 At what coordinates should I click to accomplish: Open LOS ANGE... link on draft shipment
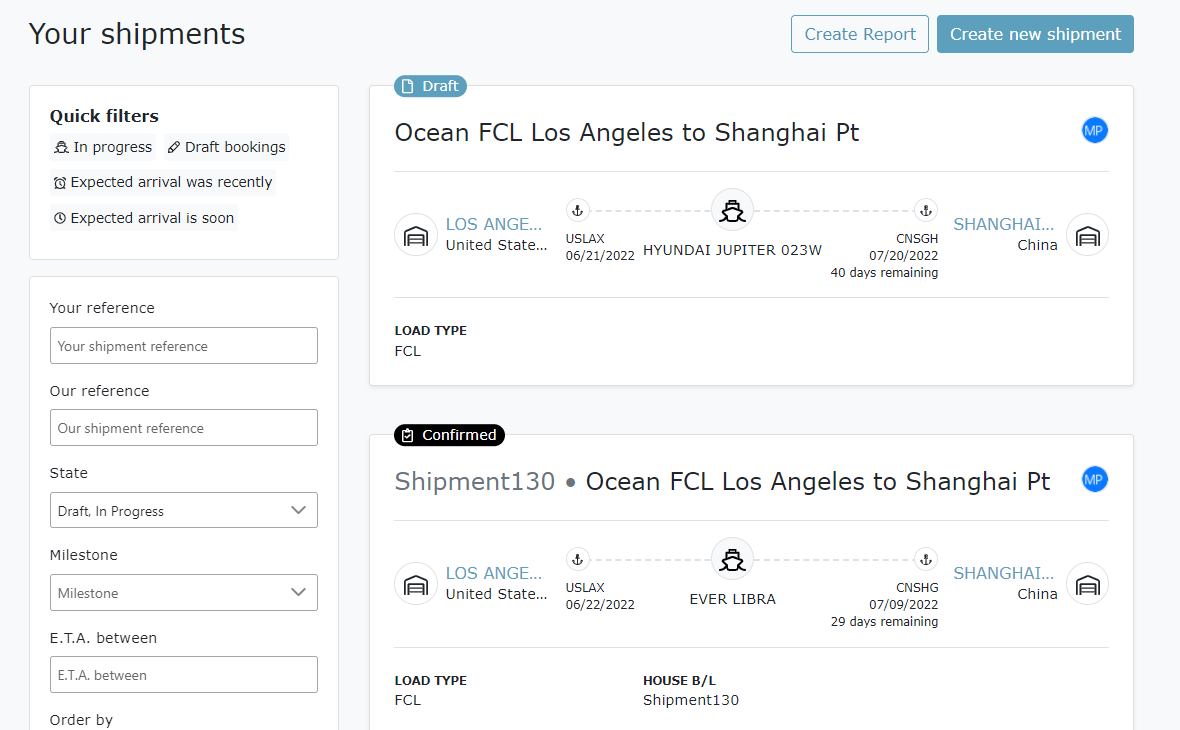(x=494, y=224)
